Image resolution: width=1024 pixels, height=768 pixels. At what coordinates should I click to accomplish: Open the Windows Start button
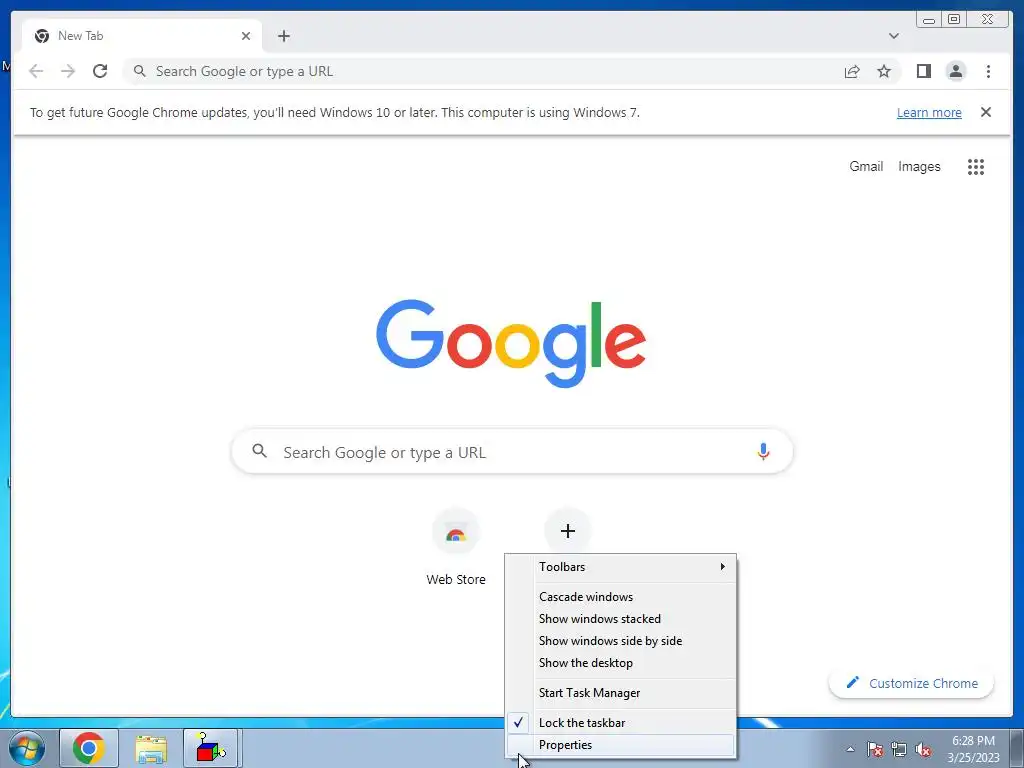click(27, 748)
